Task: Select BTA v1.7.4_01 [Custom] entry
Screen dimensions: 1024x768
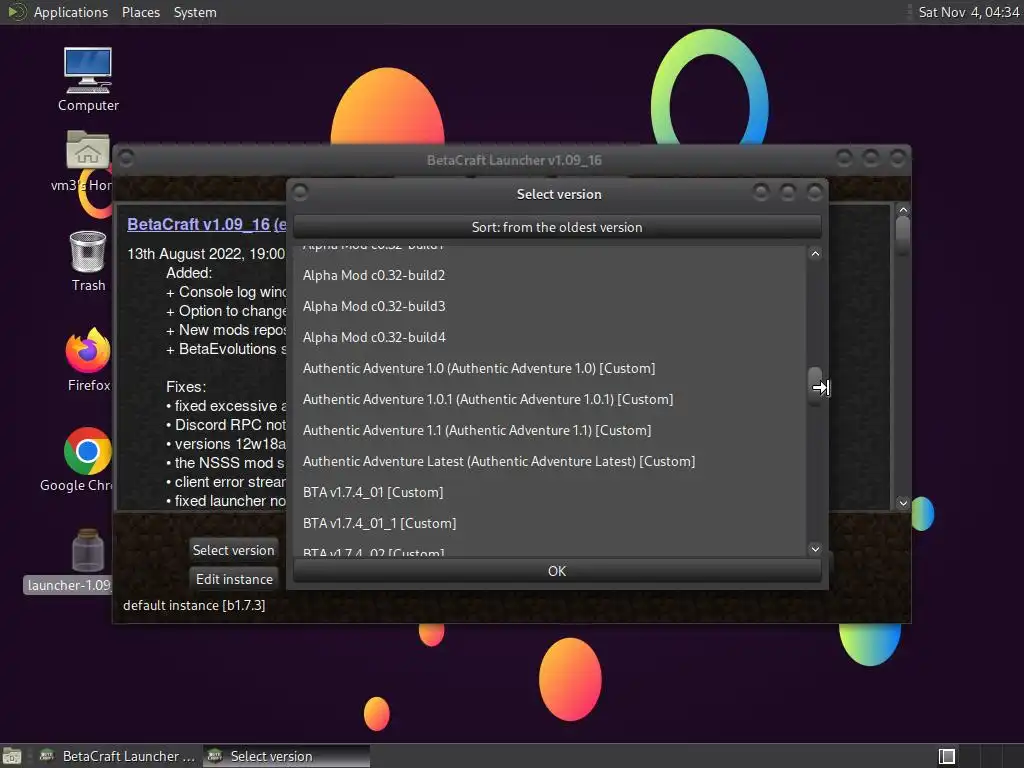Action: click(x=549, y=492)
